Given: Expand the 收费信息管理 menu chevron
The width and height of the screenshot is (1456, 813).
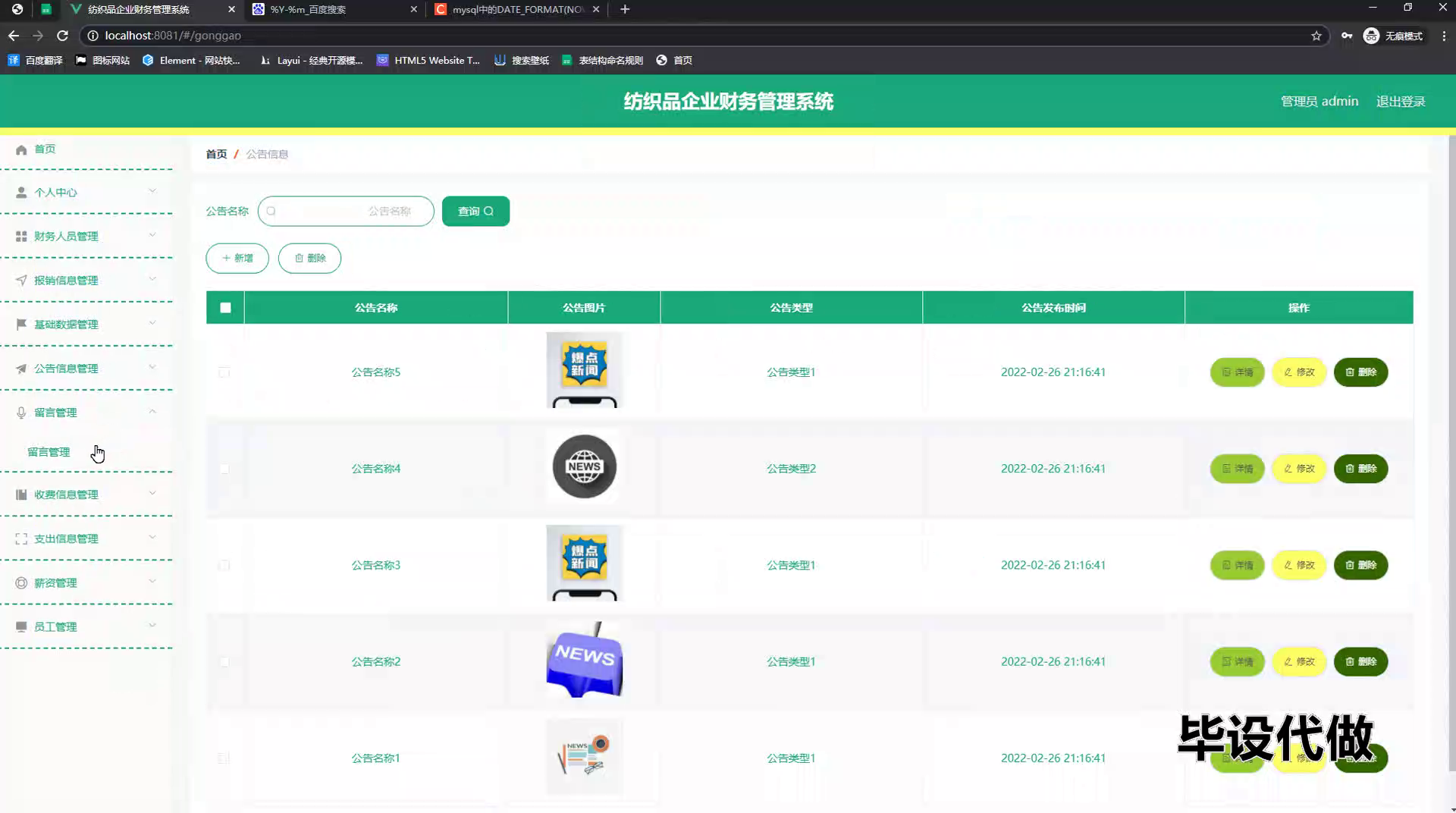Looking at the screenshot, I should [x=152, y=493].
